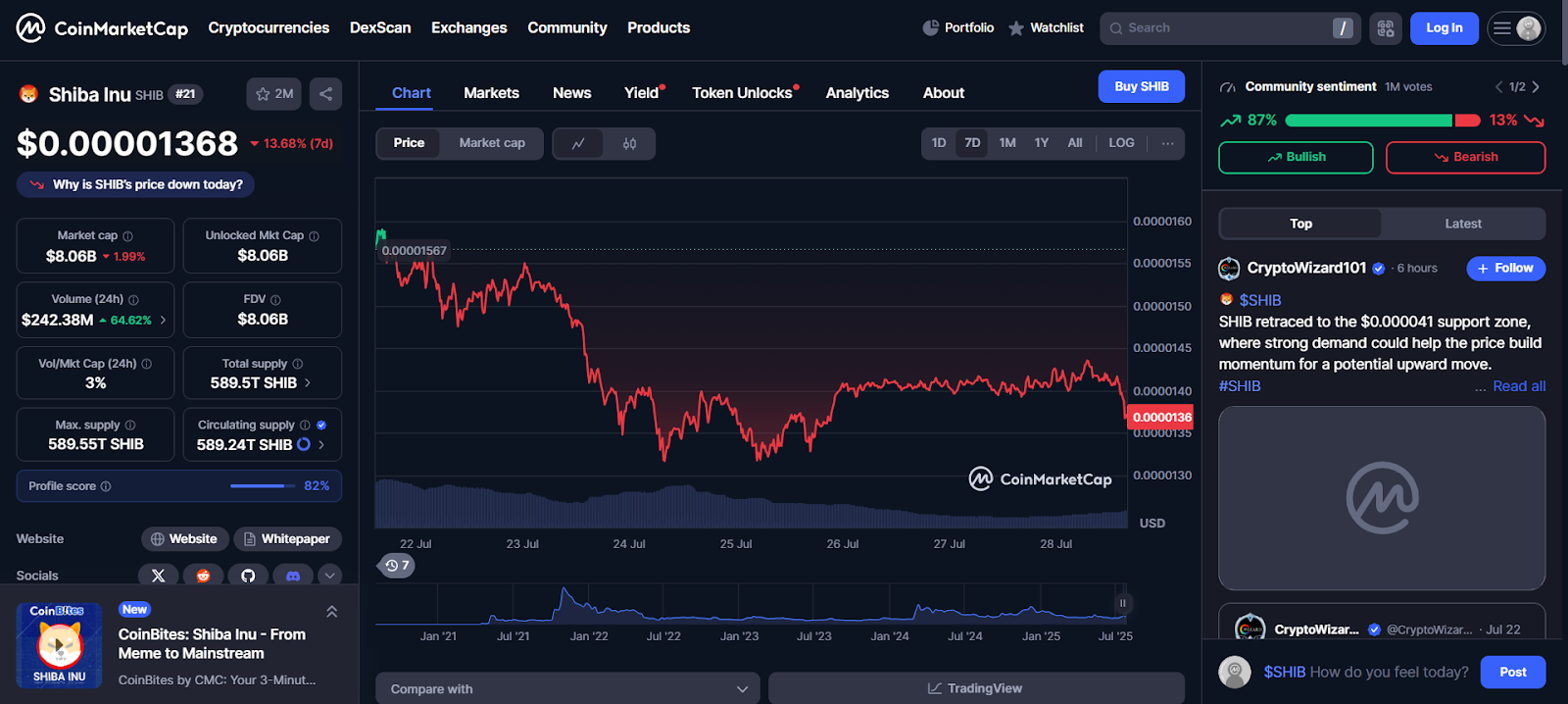
Task: Open the Compare with dropdown
Action: 567,688
